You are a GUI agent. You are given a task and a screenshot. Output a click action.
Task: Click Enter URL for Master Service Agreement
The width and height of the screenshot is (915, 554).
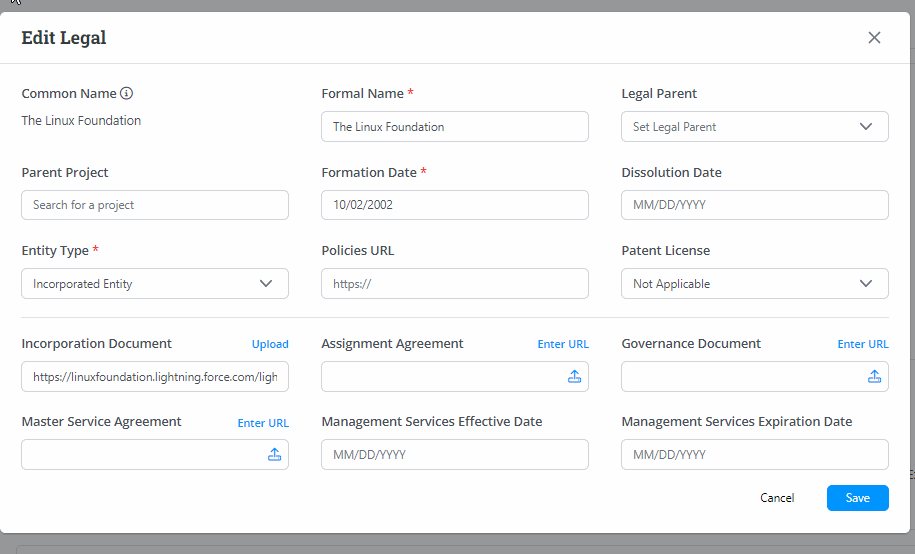click(263, 423)
